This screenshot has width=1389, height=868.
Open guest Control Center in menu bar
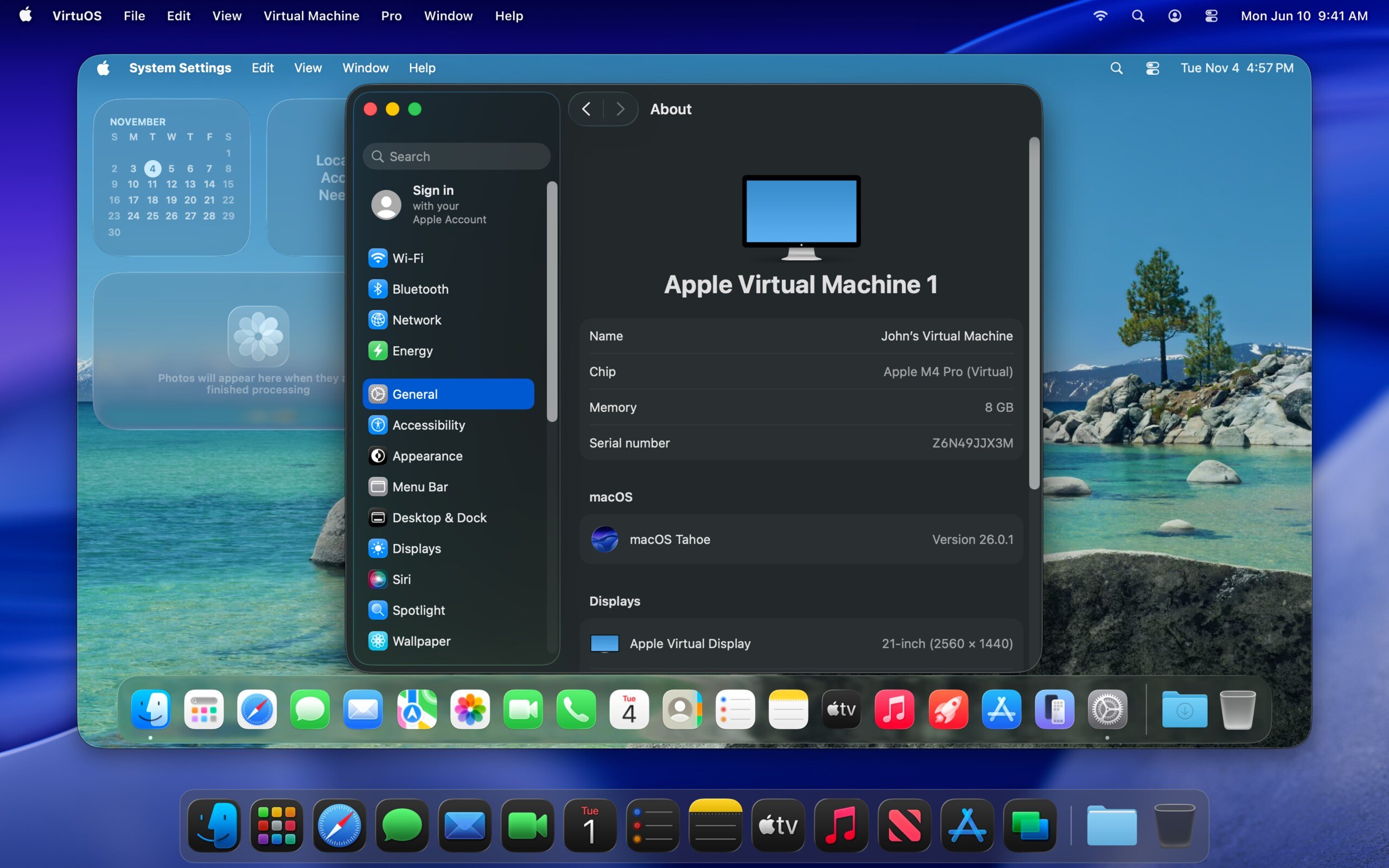click(x=1152, y=68)
